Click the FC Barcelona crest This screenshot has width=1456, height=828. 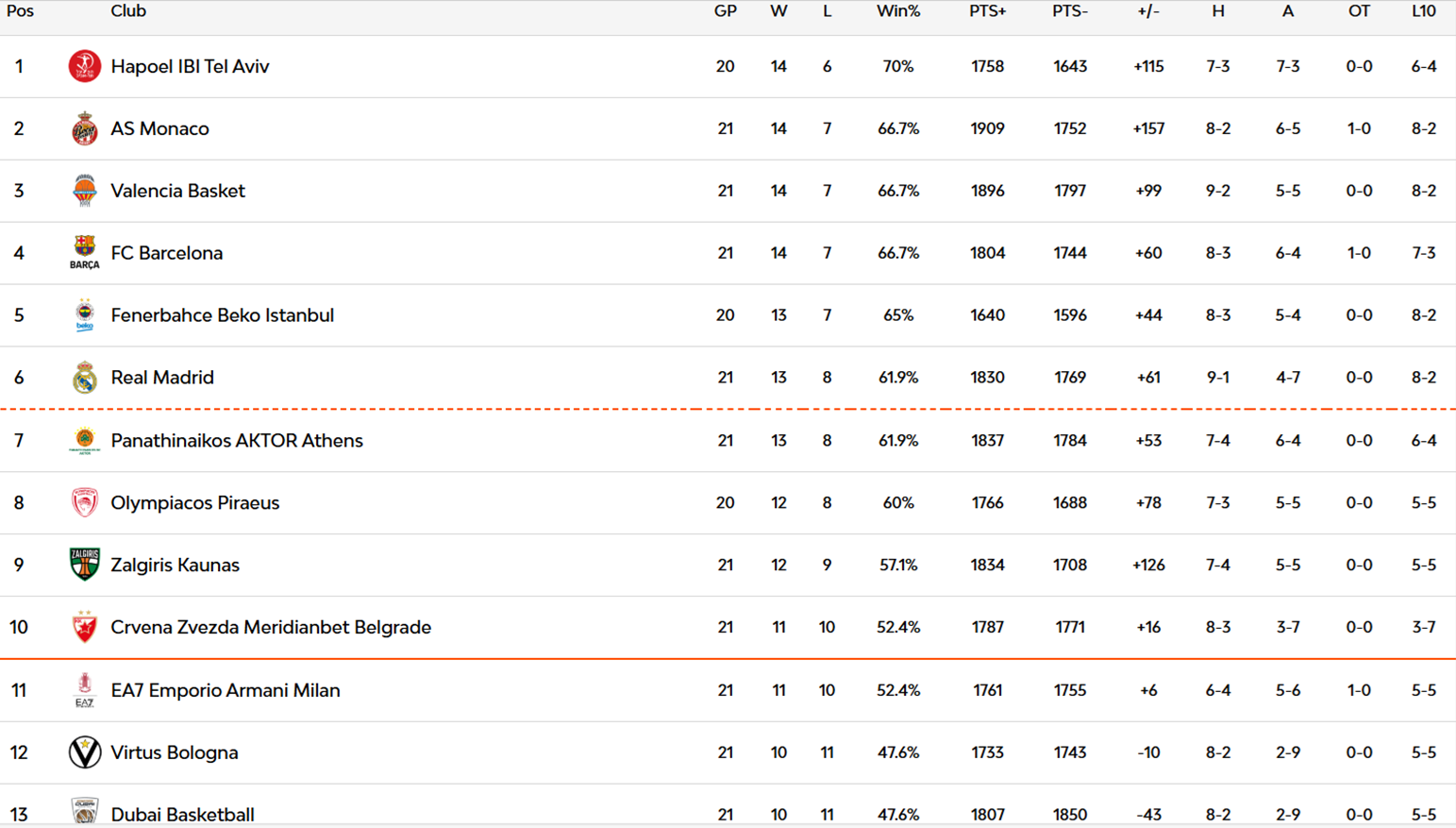(84, 252)
